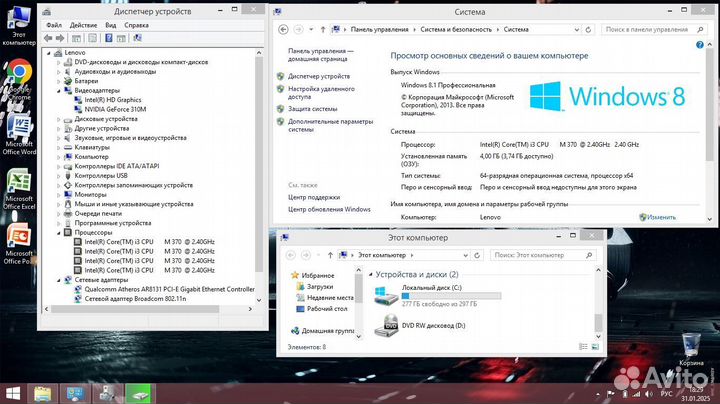Open File Explorer from the taskbar
This screenshot has height=404, width=720.
[x=43, y=394]
